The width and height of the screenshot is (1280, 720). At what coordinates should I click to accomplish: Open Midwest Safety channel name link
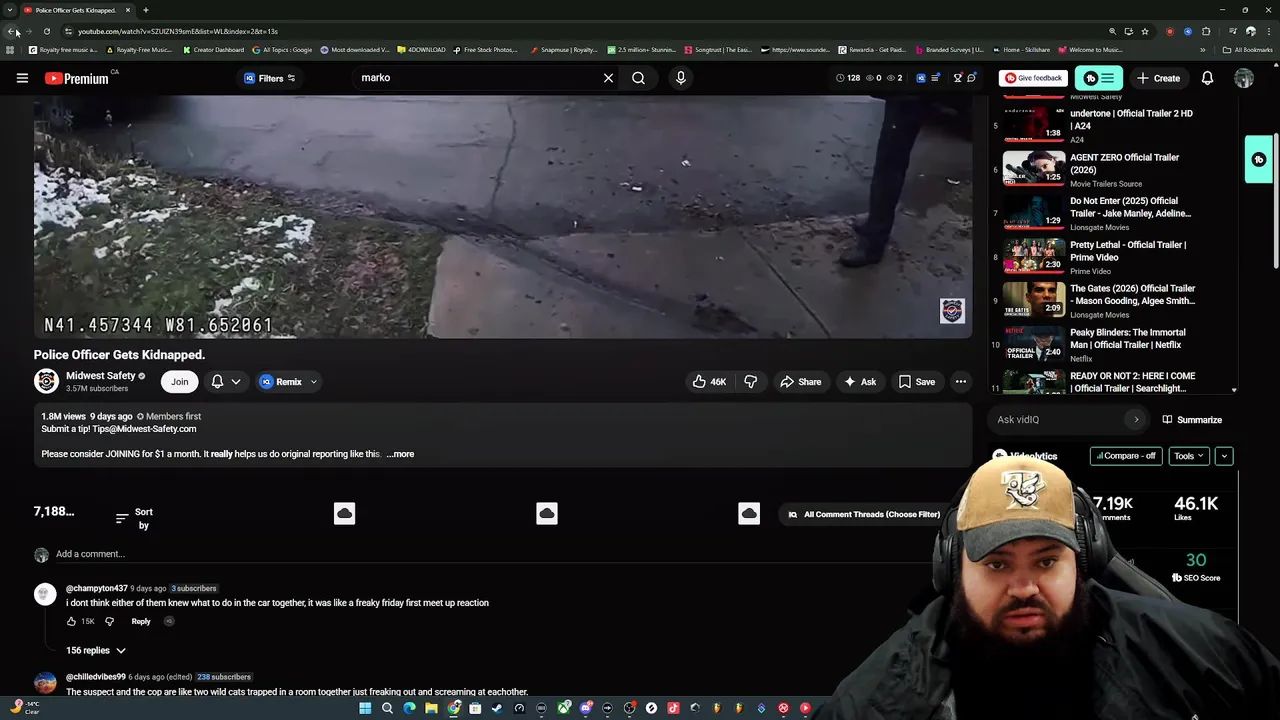[100, 376]
